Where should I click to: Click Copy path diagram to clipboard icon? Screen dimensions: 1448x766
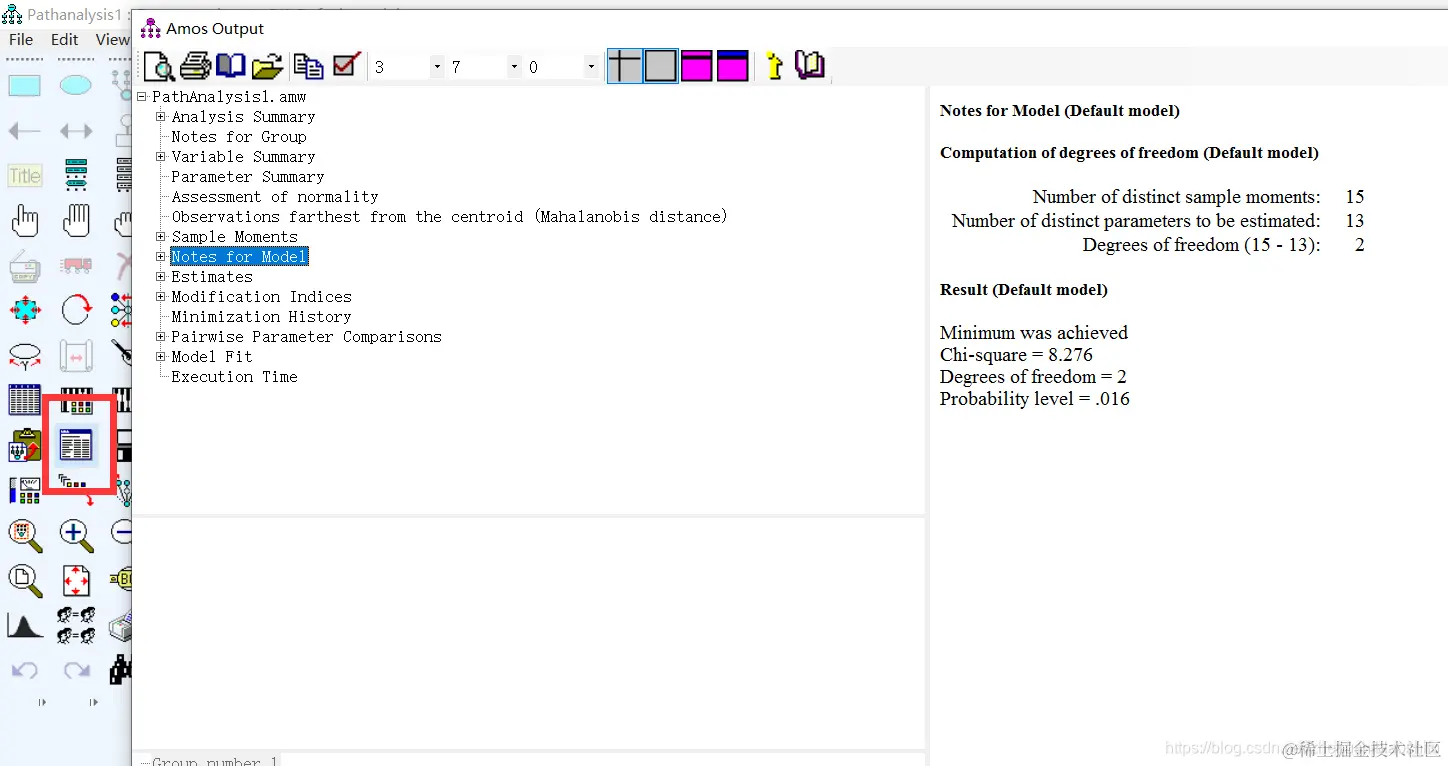coord(25,445)
